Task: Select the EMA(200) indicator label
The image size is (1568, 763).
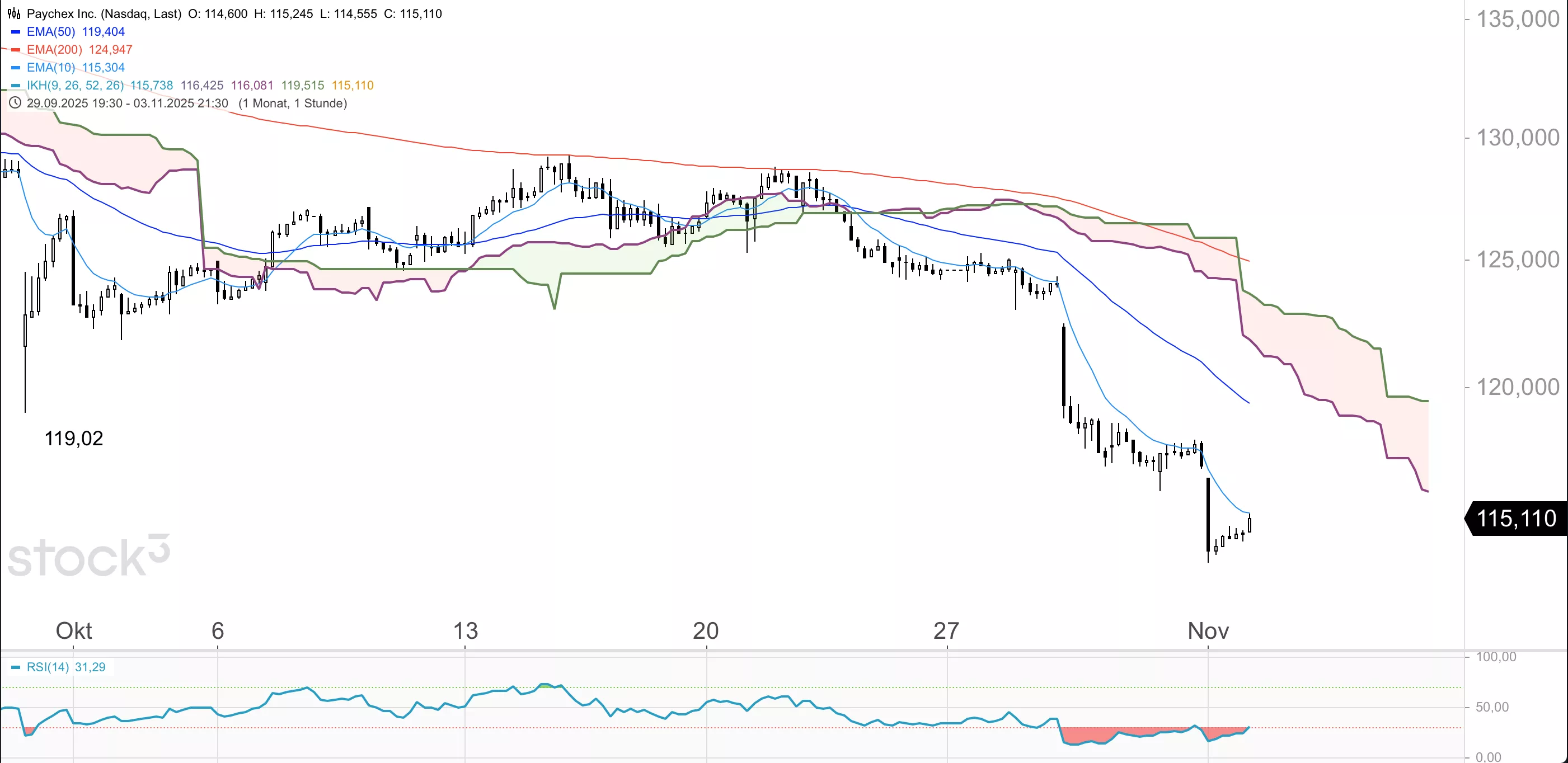Action: click(x=54, y=50)
